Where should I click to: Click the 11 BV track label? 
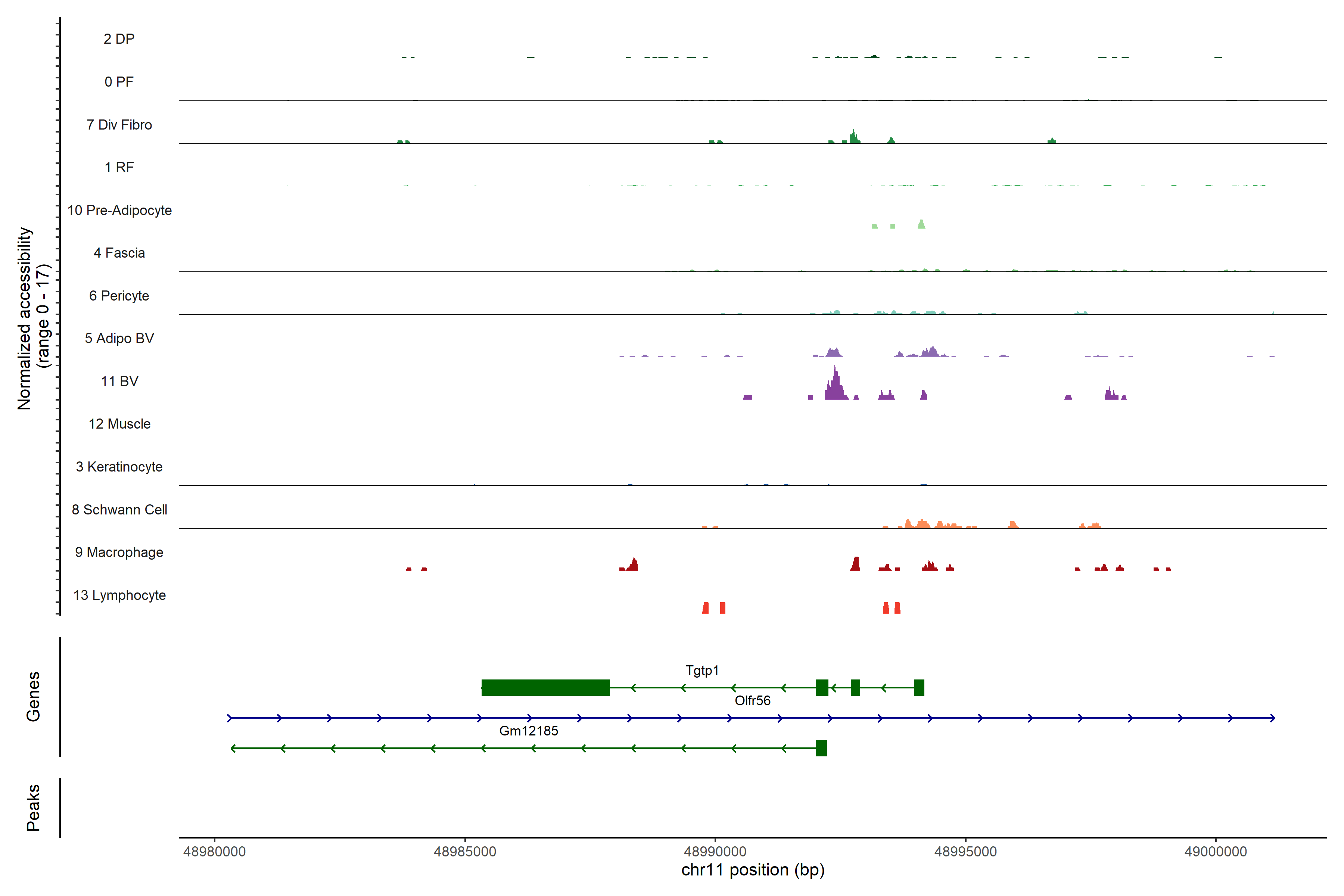119,381
